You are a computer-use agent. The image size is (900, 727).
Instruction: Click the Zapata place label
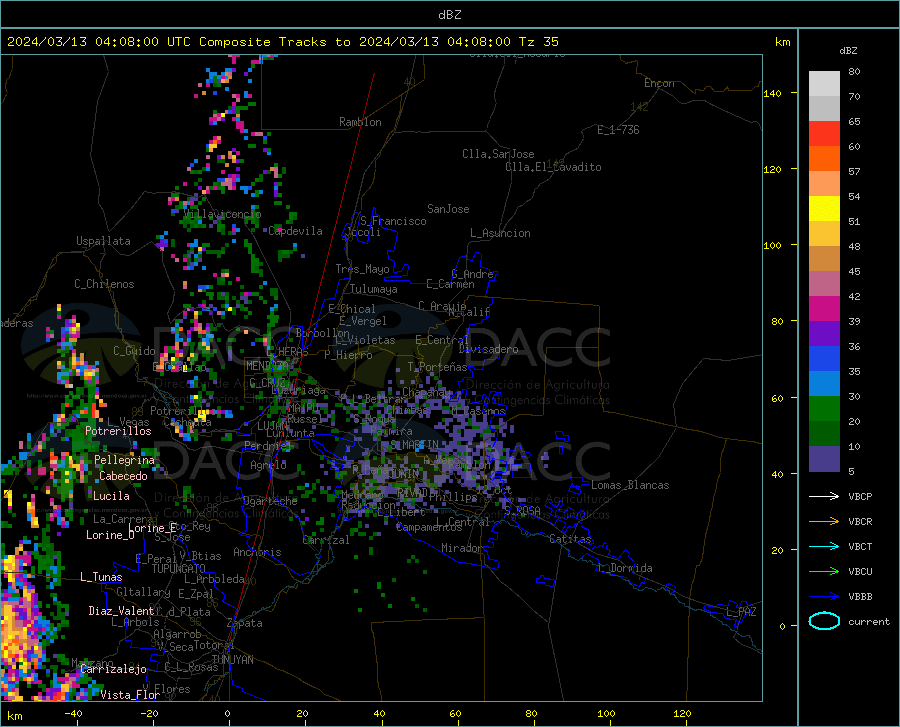[245, 623]
